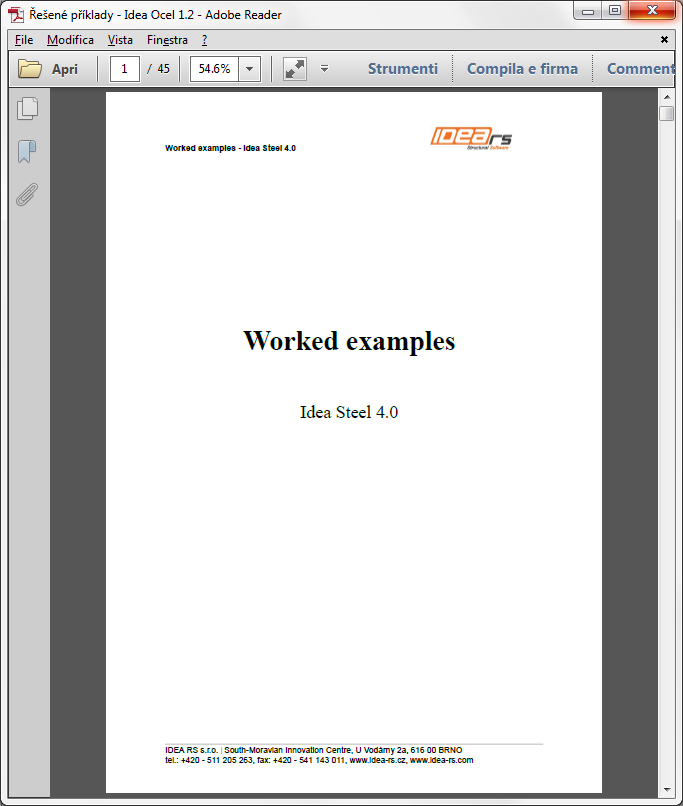Open the Finestra menu
This screenshot has width=683, height=806.
[168, 40]
